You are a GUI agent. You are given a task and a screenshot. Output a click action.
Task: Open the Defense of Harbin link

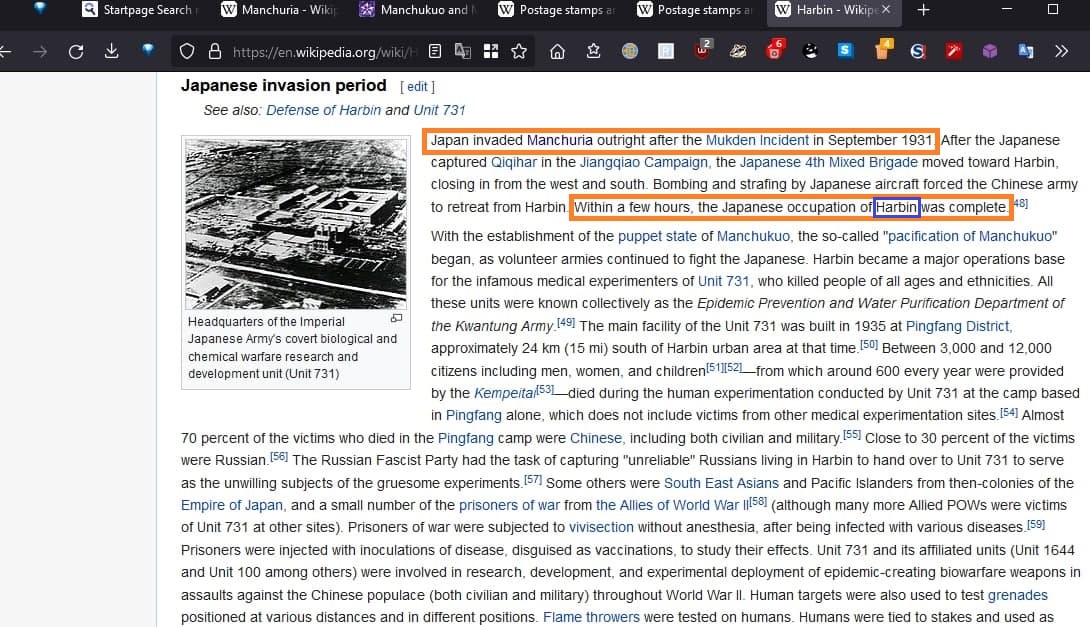pyautogui.click(x=323, y=110)
